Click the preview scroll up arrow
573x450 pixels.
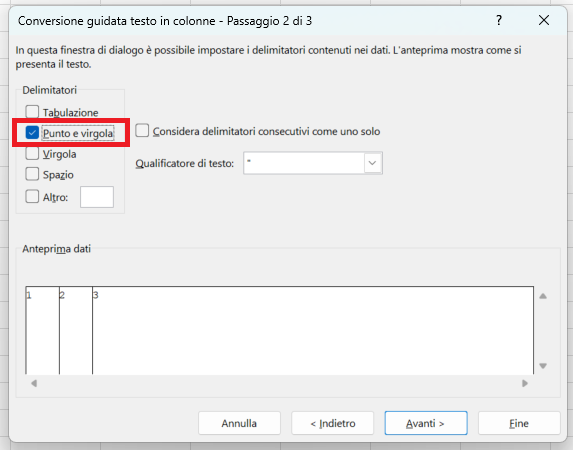pos(543,296)
